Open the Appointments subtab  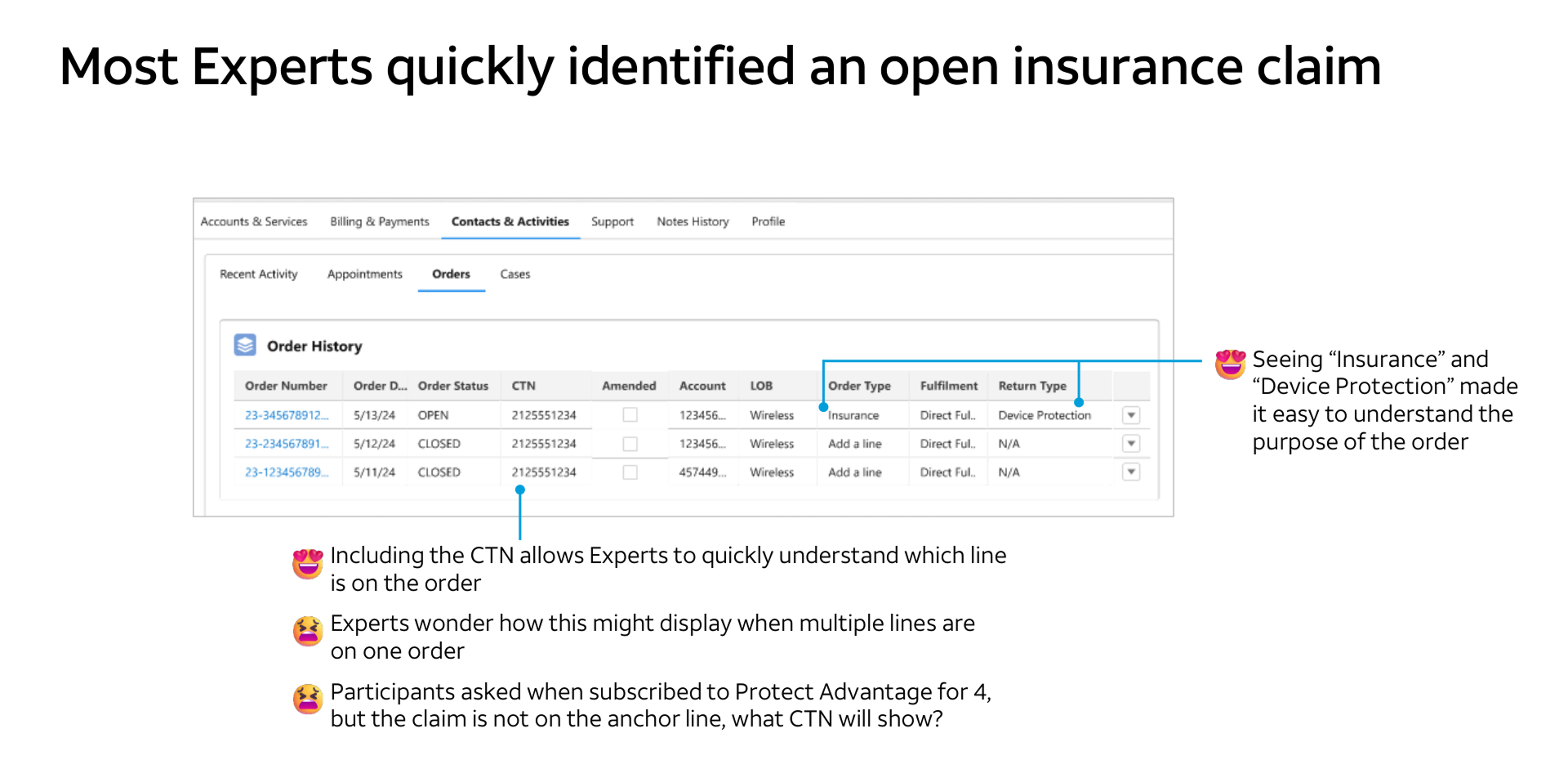tap(365, 274)
